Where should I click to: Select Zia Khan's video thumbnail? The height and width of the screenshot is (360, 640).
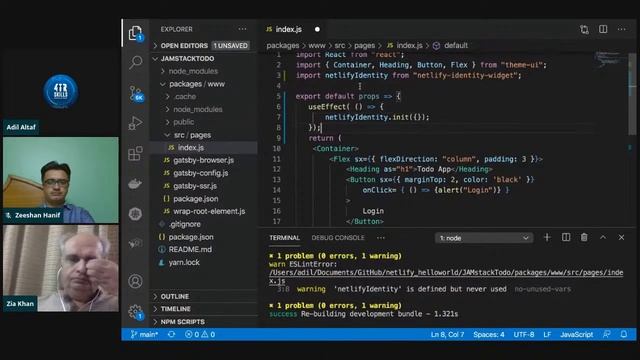tap(61, 269)
